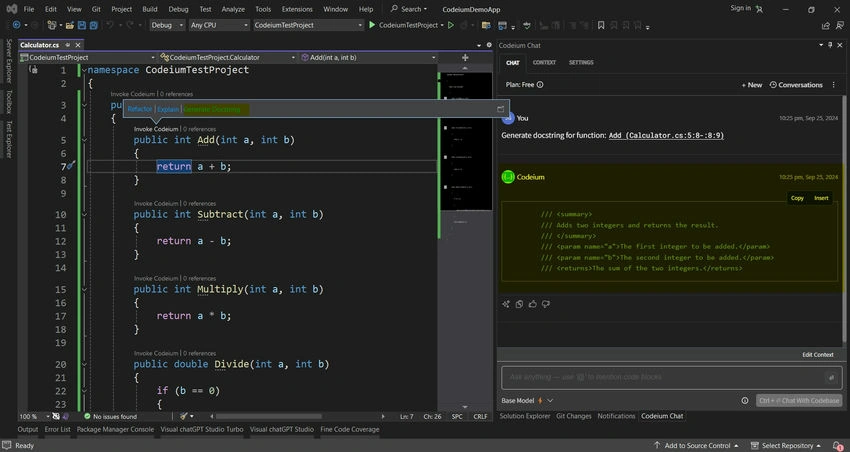850x452 pixels.
Task: Switch to the Solution Explorer tab
Action: (x=525, y=416)
